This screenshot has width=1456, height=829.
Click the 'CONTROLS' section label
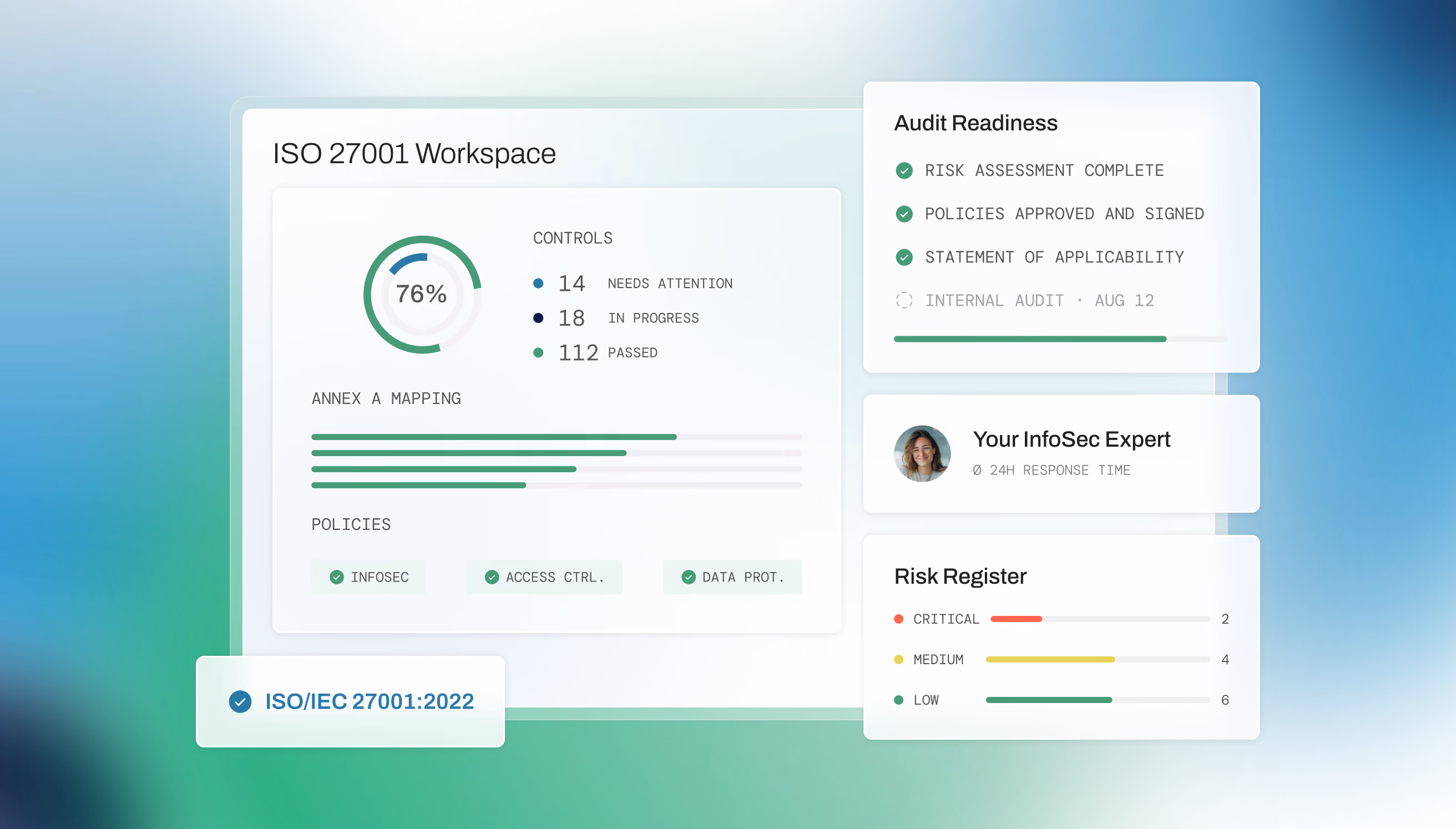pyautogui.click(x=573, y=237)
